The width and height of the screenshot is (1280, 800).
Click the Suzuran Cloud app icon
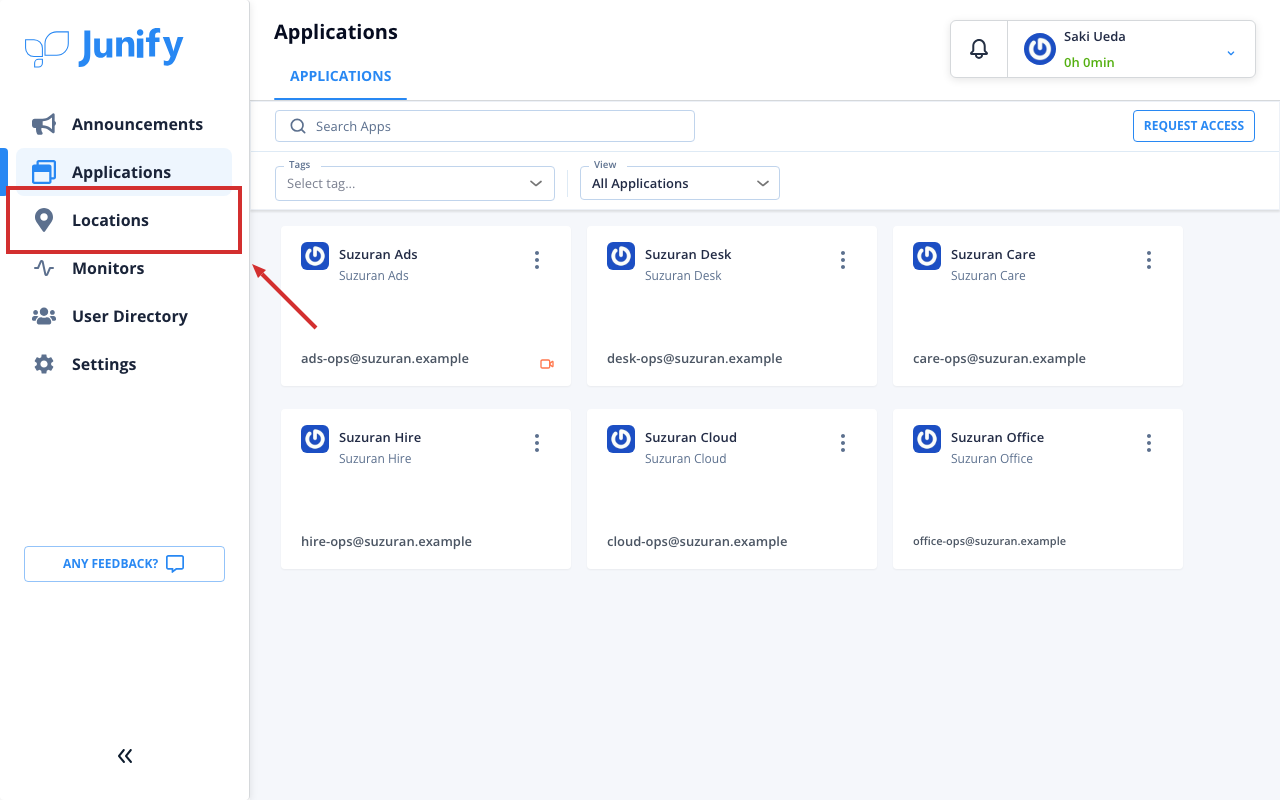pyautogui.click(x=621, y=439)
